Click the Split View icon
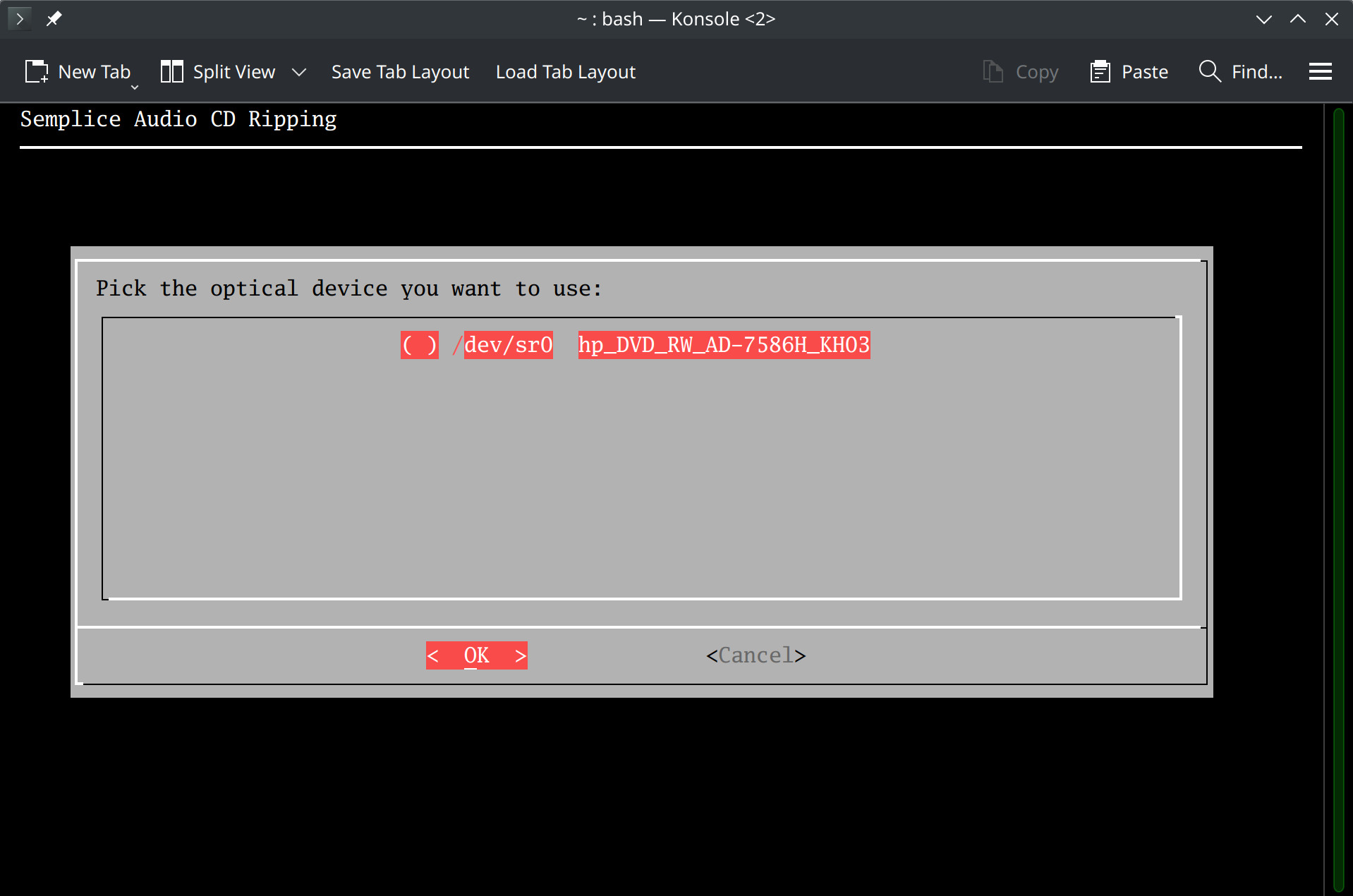Image resolution: width=1353 pixels, height=896 pixels. [171, 72]
